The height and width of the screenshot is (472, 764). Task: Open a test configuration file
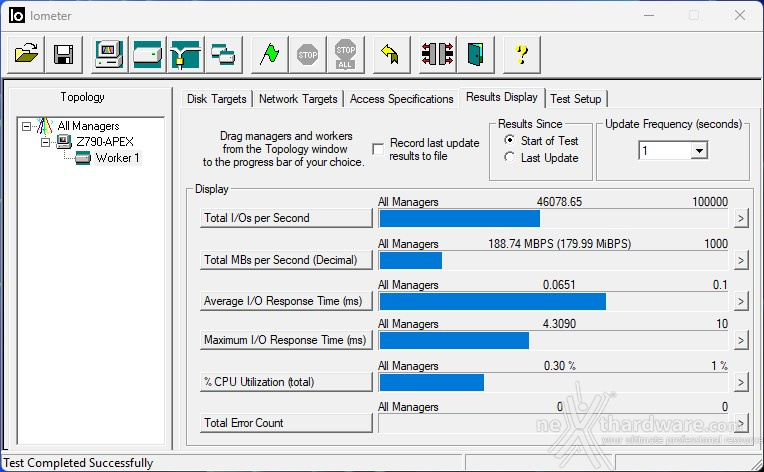[x=26, y=54]
